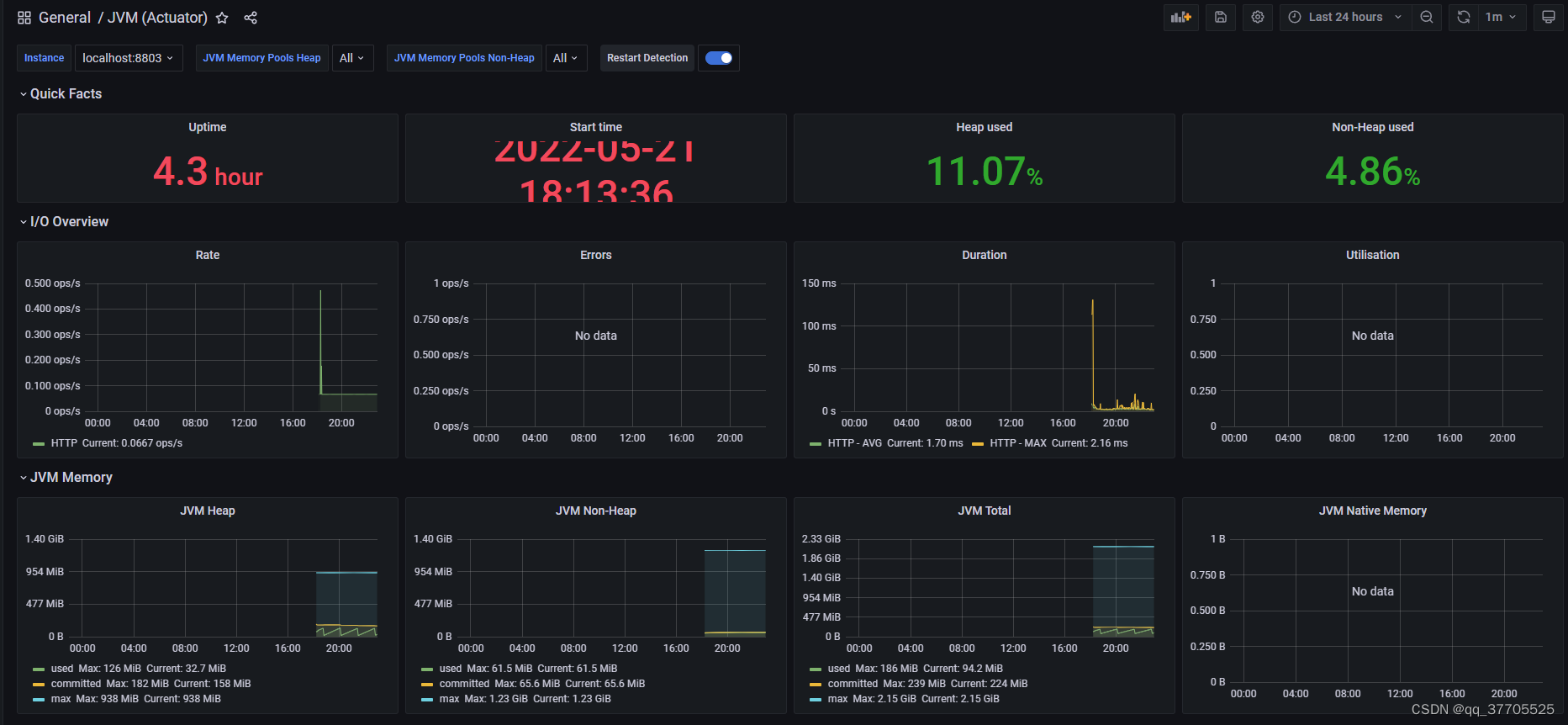Open the JVM Native Memory panel title menu
Viewport: 1568px width, 725px height.
(x=1373, y=511)
